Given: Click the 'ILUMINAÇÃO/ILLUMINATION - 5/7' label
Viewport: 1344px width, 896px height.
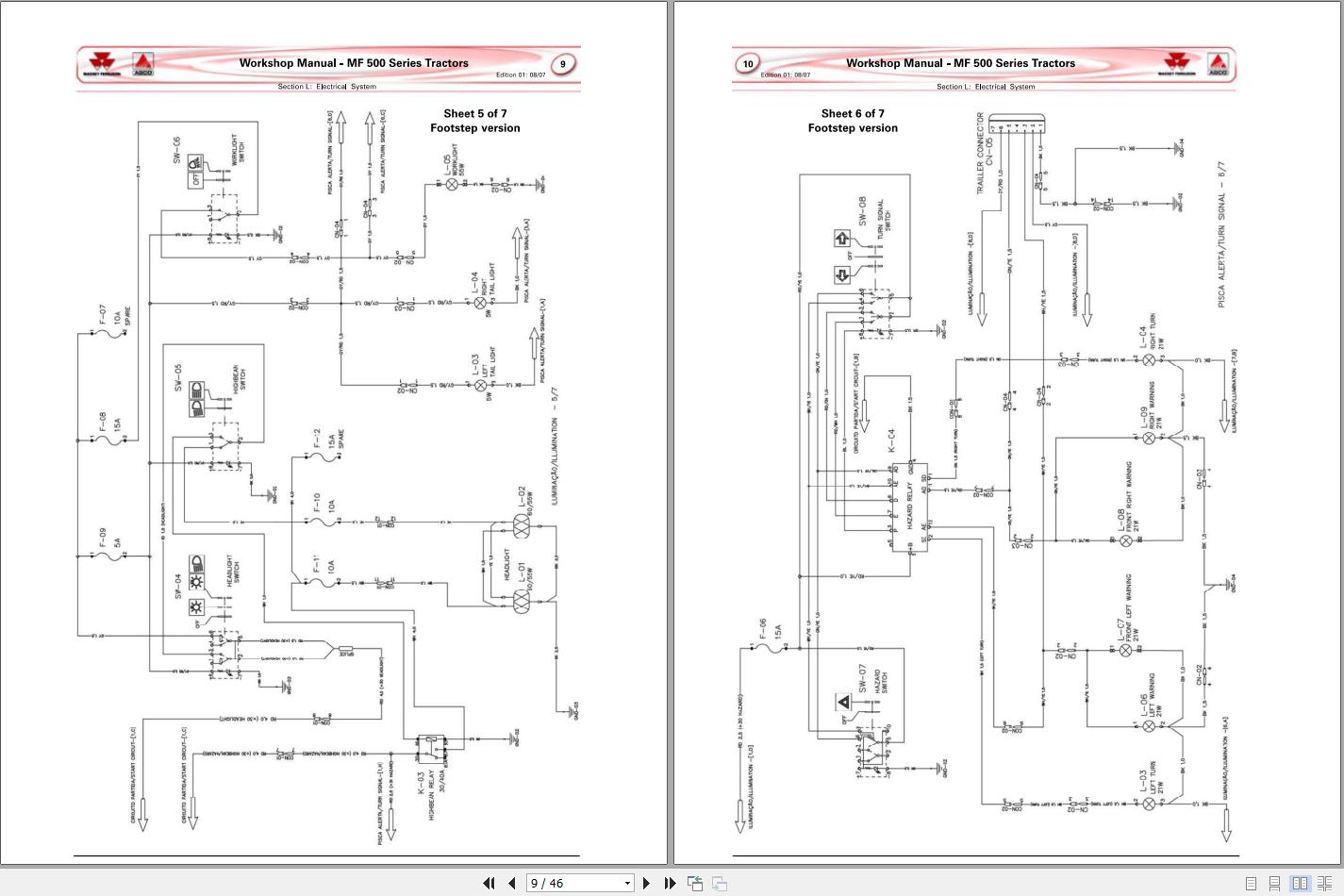Looking at the screenshot, I should [x=555, y=445].
